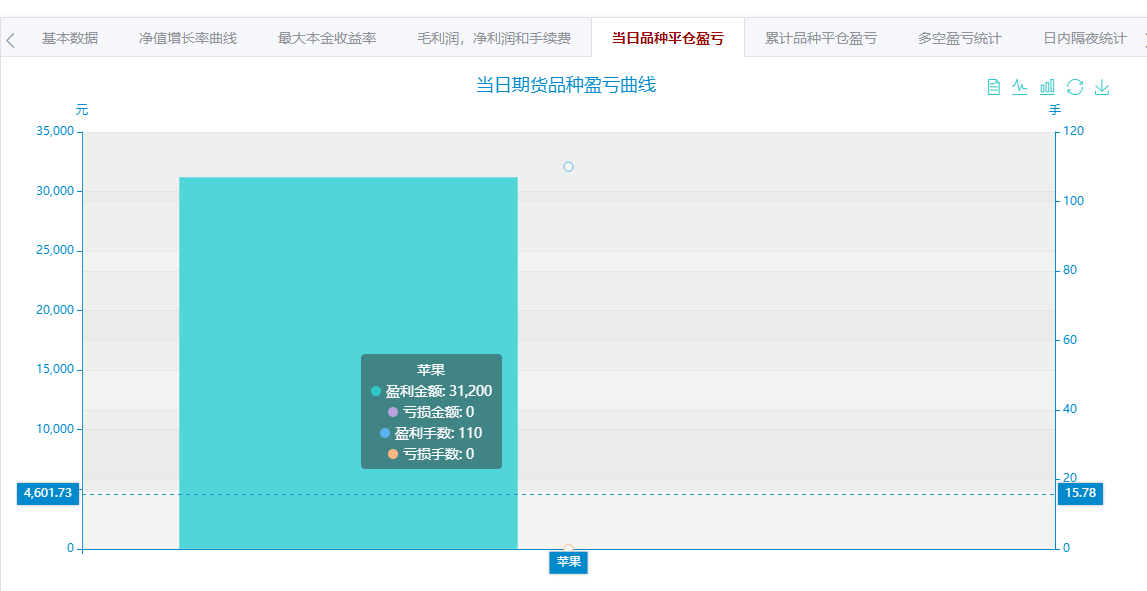This screenshot has width=1147, height=591.
Task: Click the 盈利手数 data point circle
Action: point(568,167)
